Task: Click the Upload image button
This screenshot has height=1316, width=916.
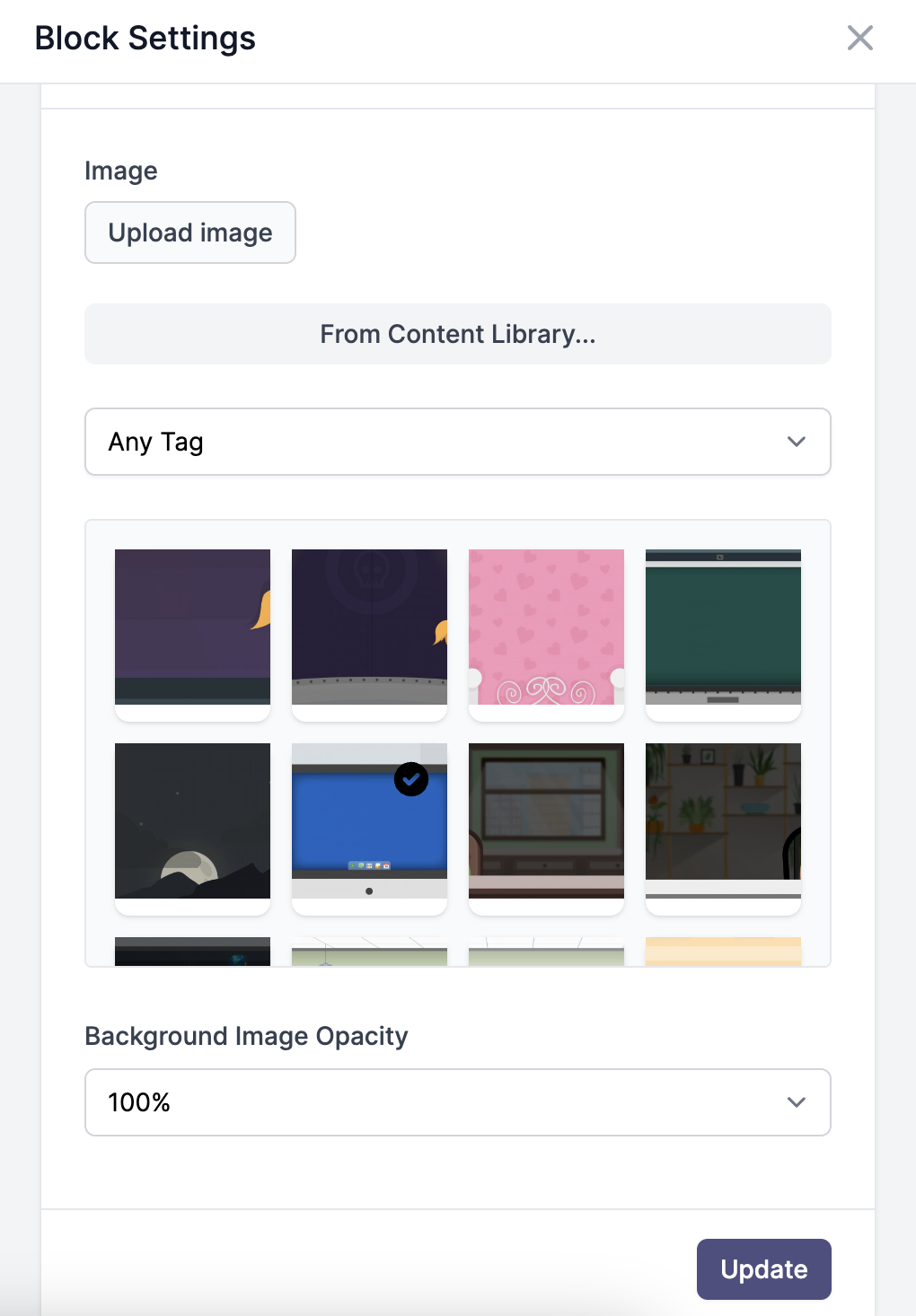Action: click(x=189, y=232)
